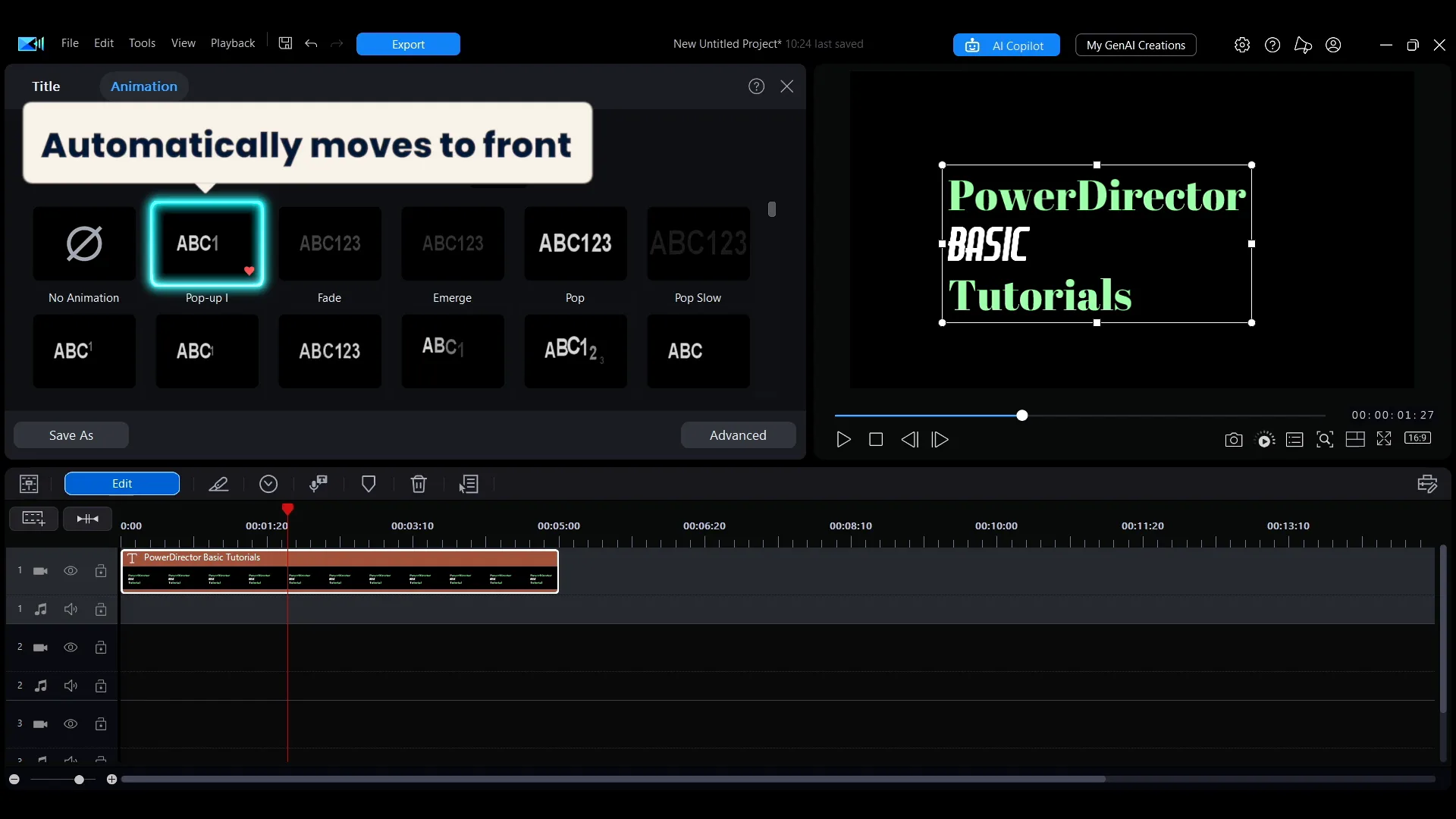This screenshot has width=1456, height=819.
Task: Open the speed clock tool in the timeline toolbar
Action: [268, 484]
